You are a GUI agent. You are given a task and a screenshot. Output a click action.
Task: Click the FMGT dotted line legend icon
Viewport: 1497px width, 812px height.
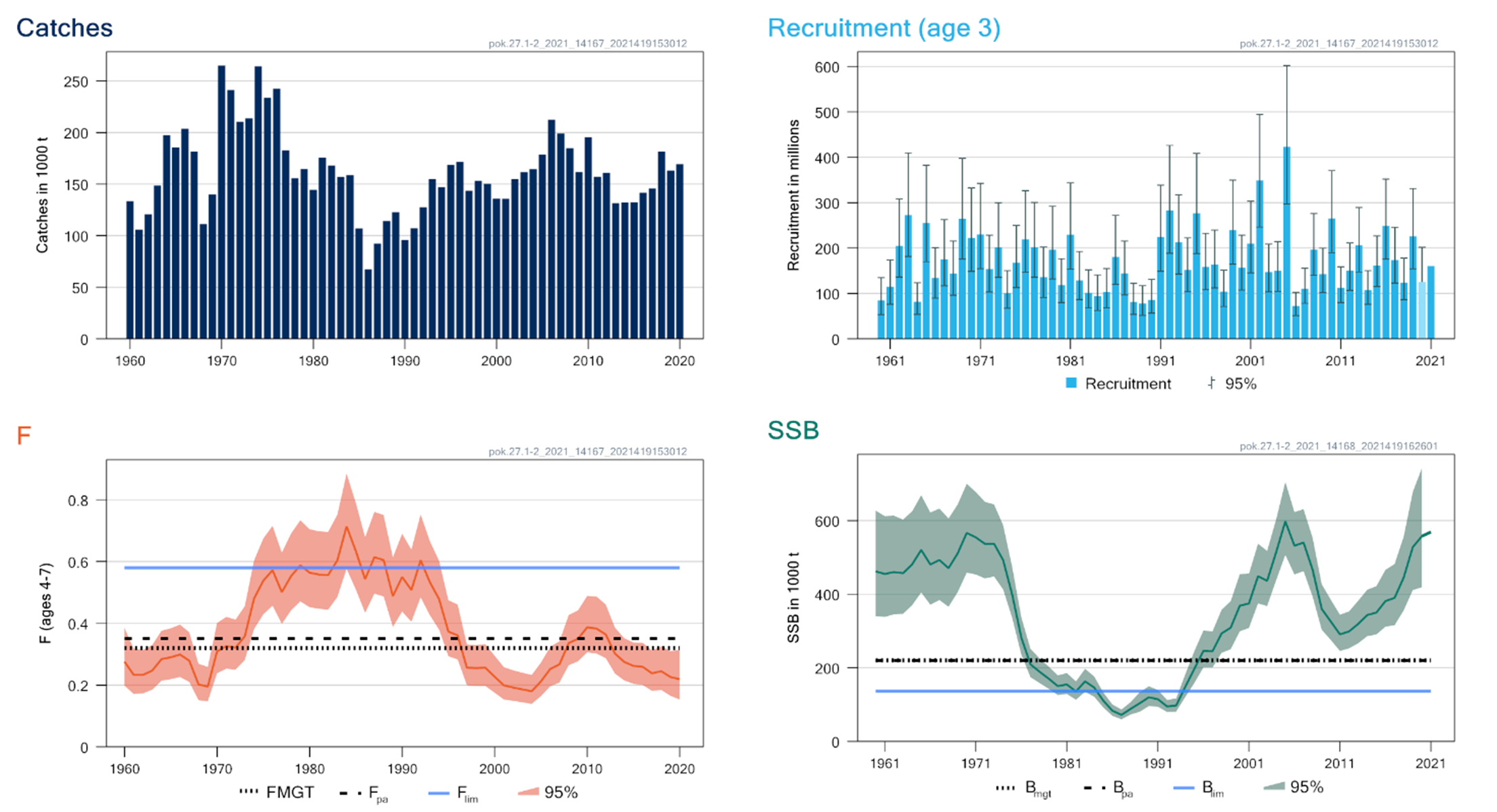(x=249, y=792)
